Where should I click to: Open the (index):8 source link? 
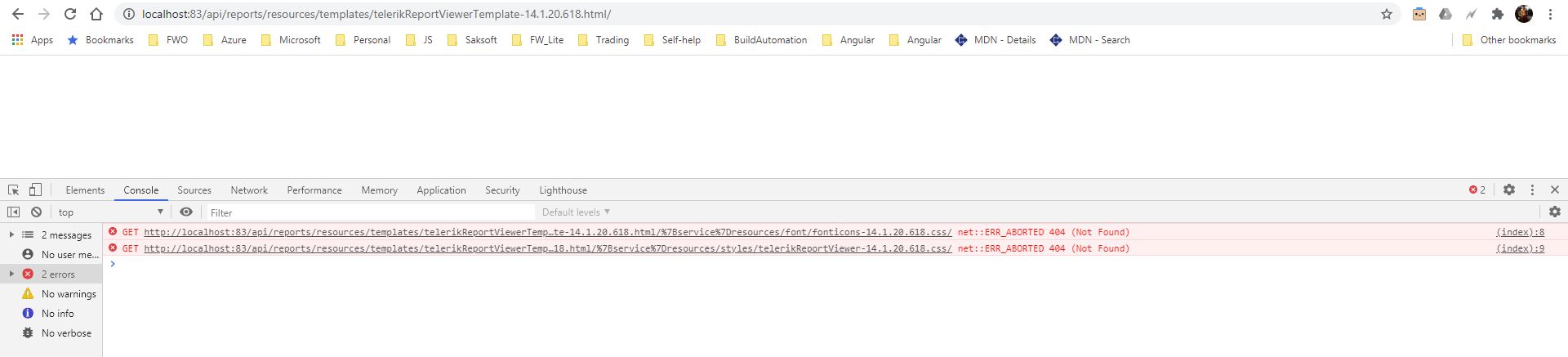click(x=1520, y=232)
